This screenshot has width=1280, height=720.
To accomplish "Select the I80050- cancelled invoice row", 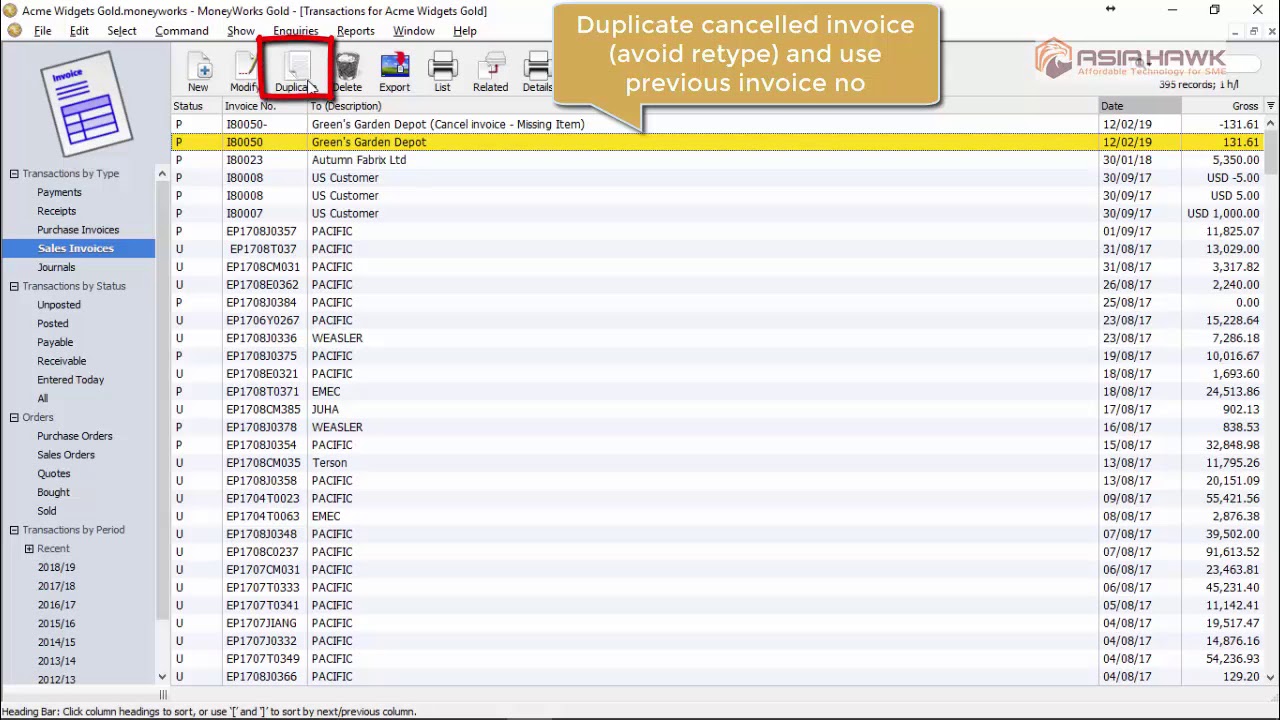I will (716, 124).
